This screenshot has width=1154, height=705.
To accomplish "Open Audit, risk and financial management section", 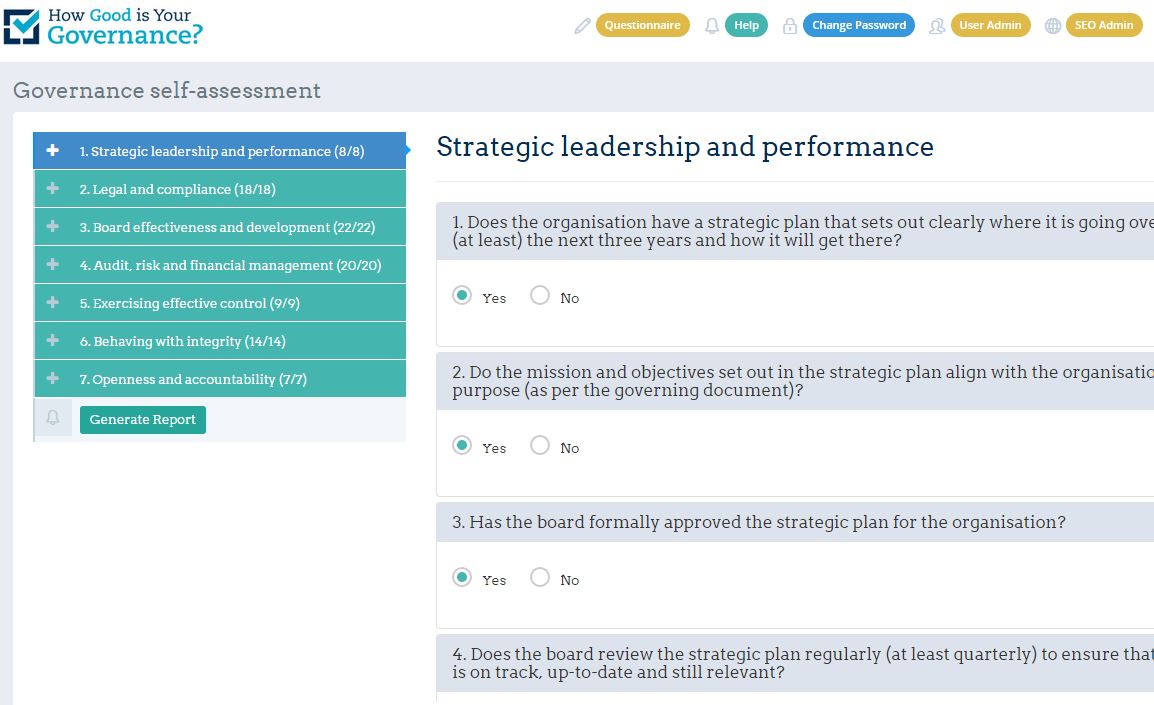I will coord(219,265).
